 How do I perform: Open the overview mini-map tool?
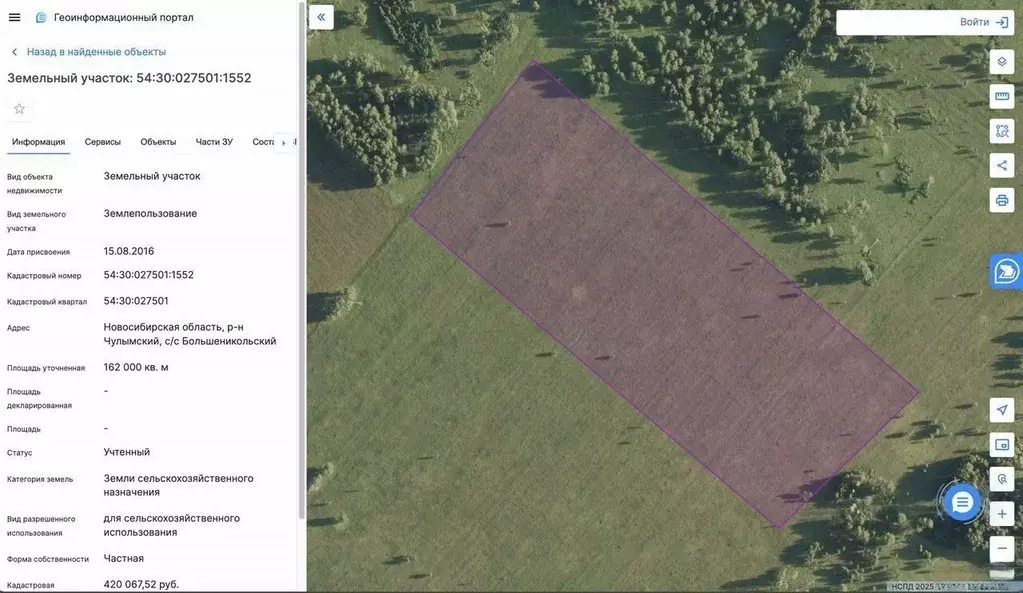click(x=1001, y=445)
